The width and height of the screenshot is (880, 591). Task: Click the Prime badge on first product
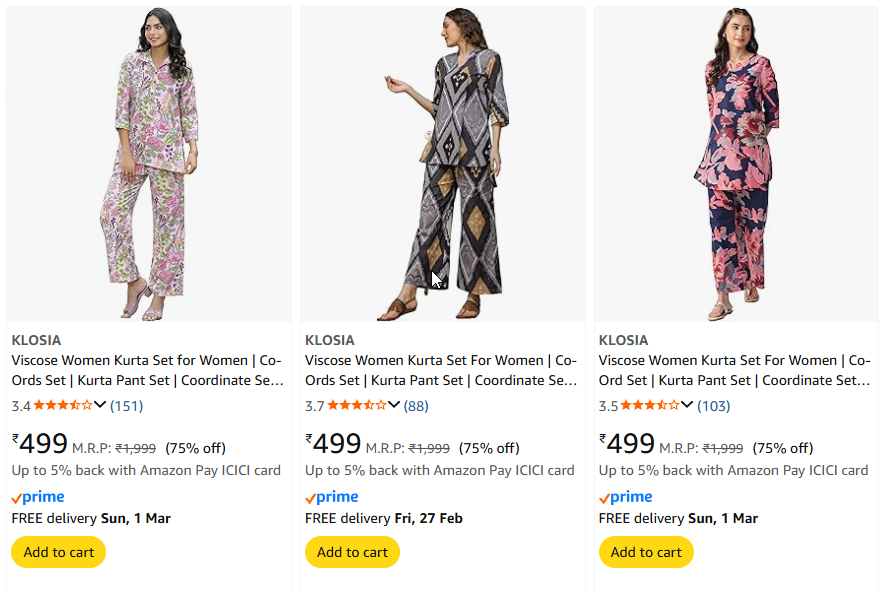(x=38, y=497)
